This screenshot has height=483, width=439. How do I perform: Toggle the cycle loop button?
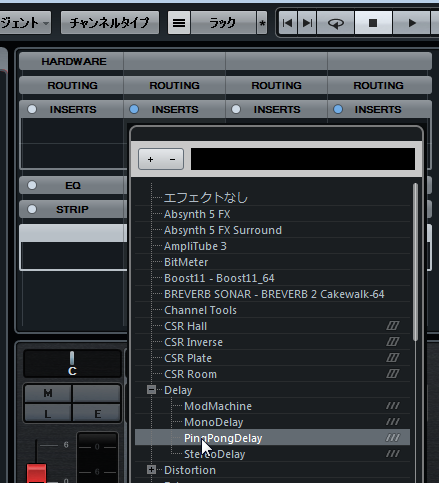(336, 23)
